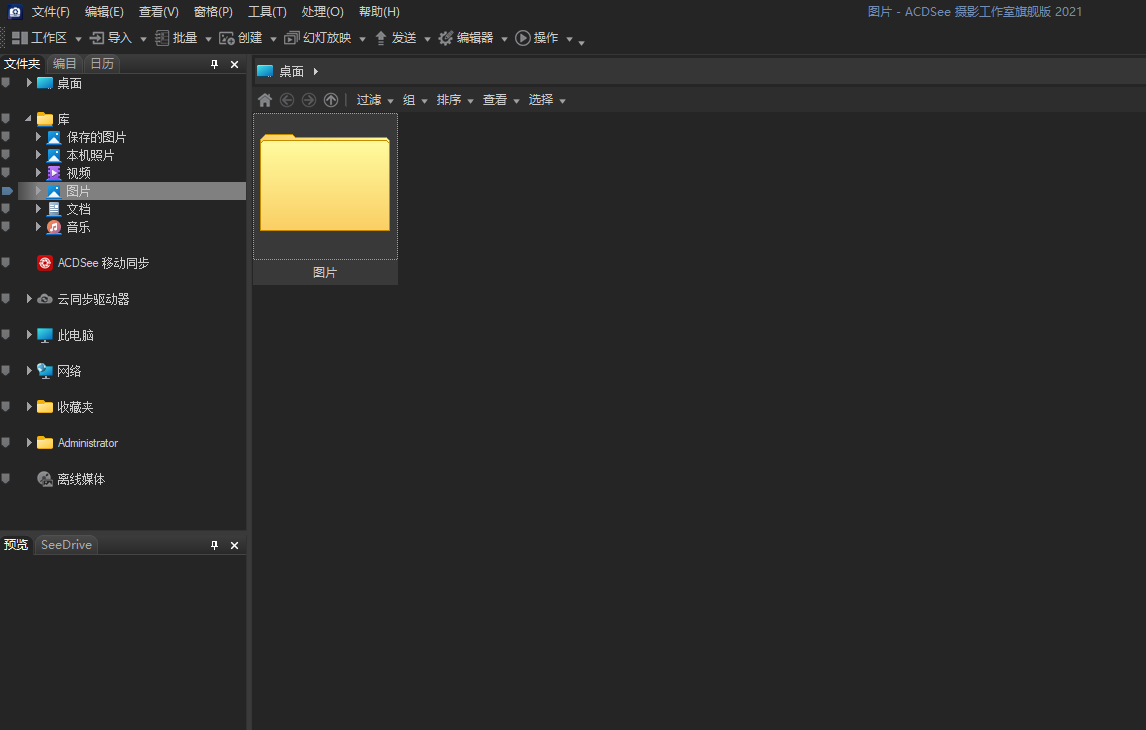Pin the Preview pane

point(214,545)
